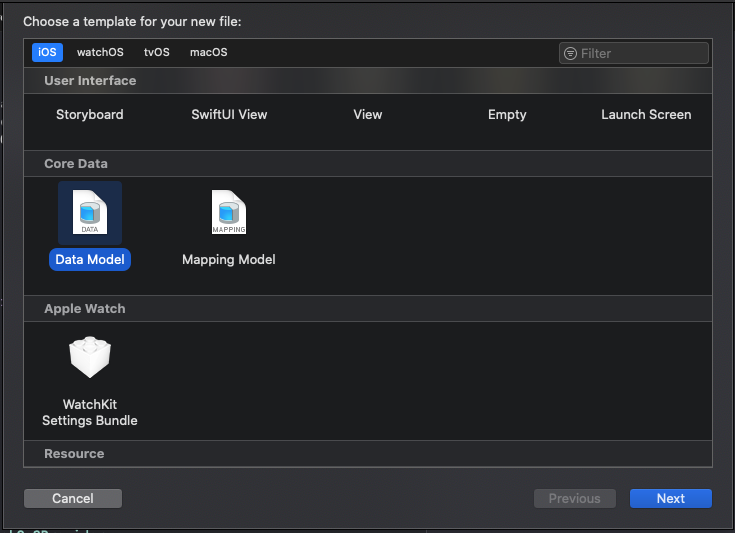This screenshot has height=533, width=735.
Task: Select the Storyboard template
Action: pyautogui.click(x=90, y=114)
